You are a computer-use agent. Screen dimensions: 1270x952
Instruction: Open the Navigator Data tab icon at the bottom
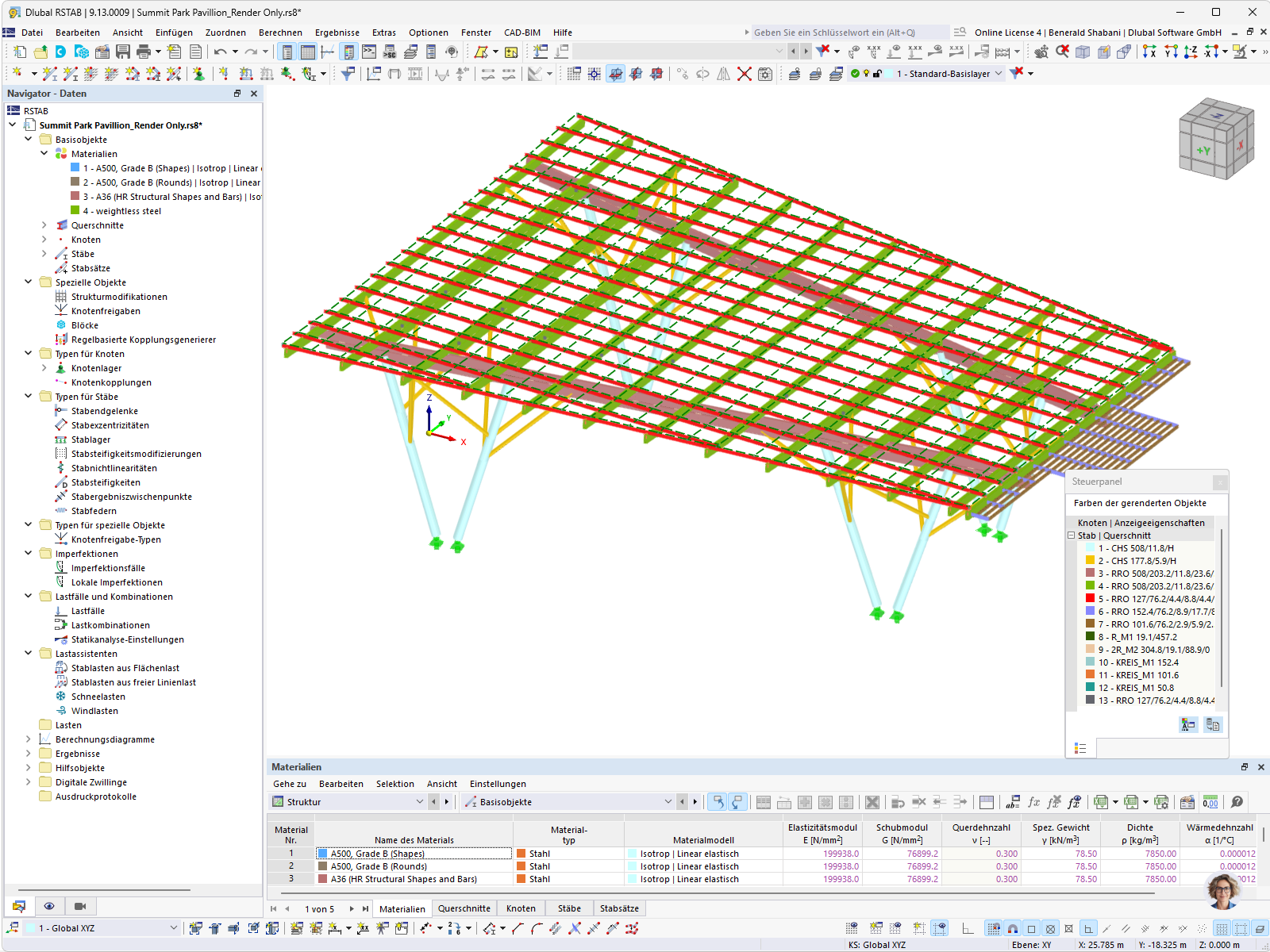tap(19, 906)
